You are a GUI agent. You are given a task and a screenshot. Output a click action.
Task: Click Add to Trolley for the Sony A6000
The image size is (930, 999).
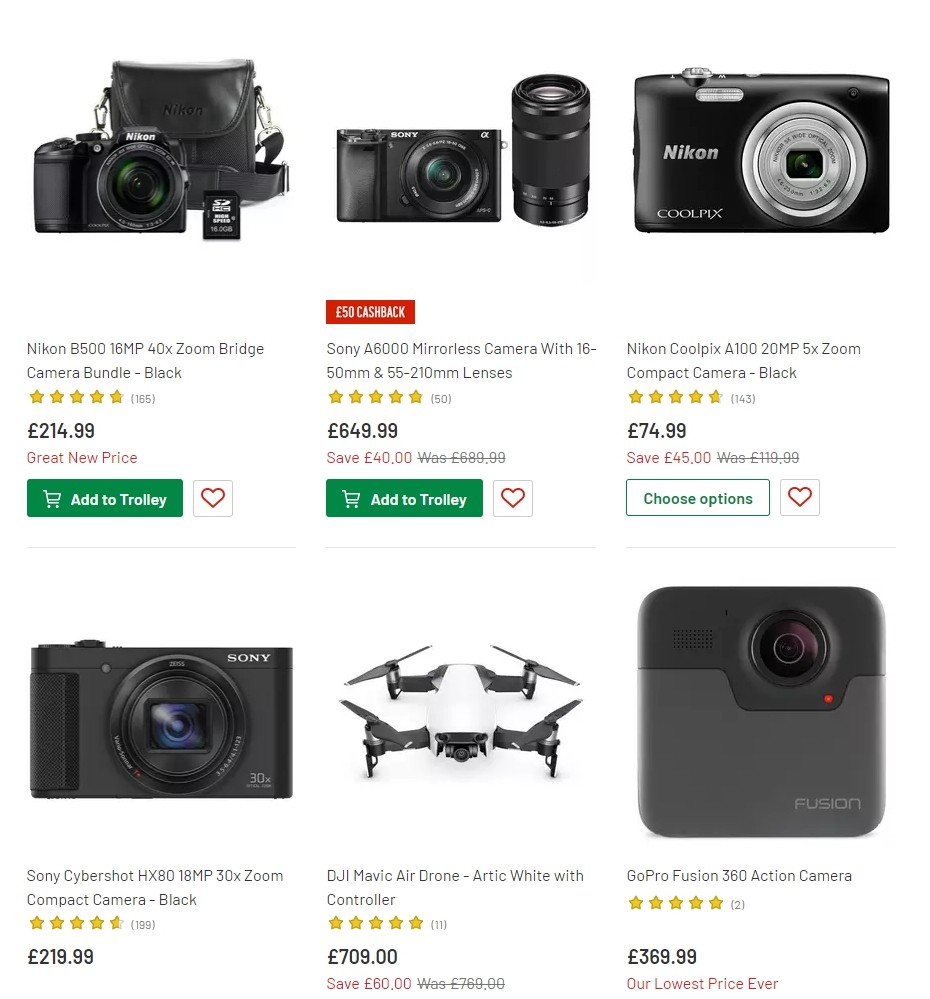[404, 499]
